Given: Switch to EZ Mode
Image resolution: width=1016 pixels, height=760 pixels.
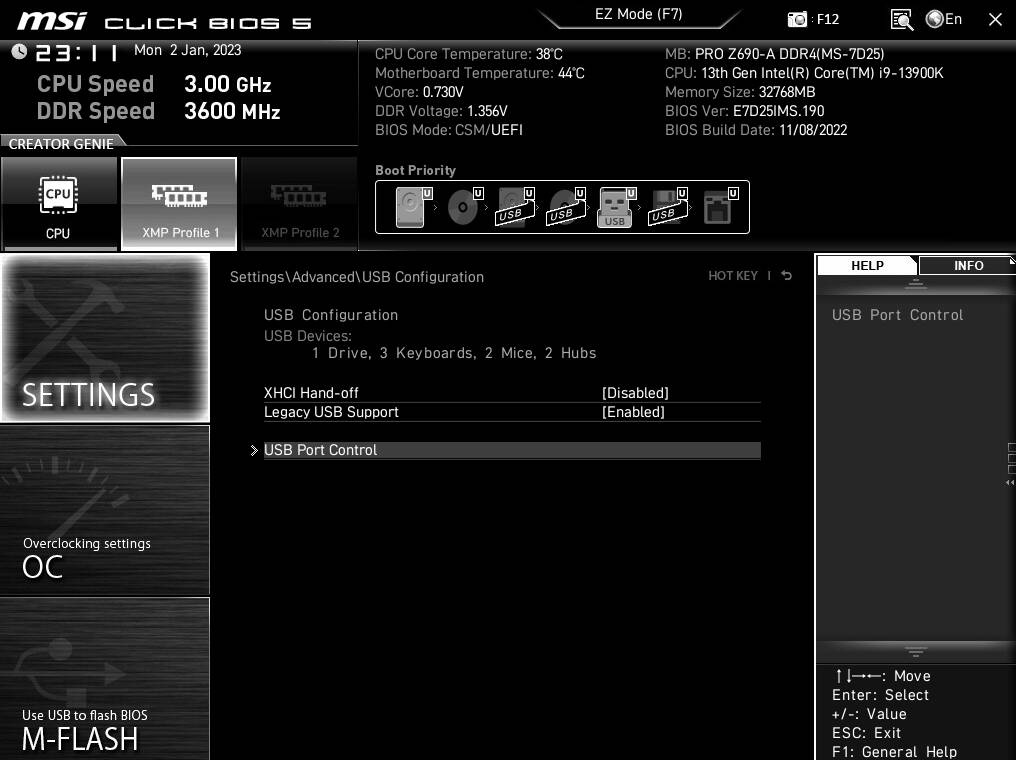Looking at the screenshot, I should point(639,14).
